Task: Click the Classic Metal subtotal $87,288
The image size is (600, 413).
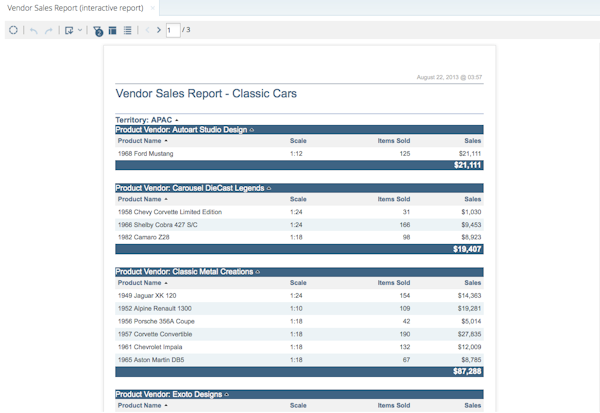Action: tap(467, 371)
